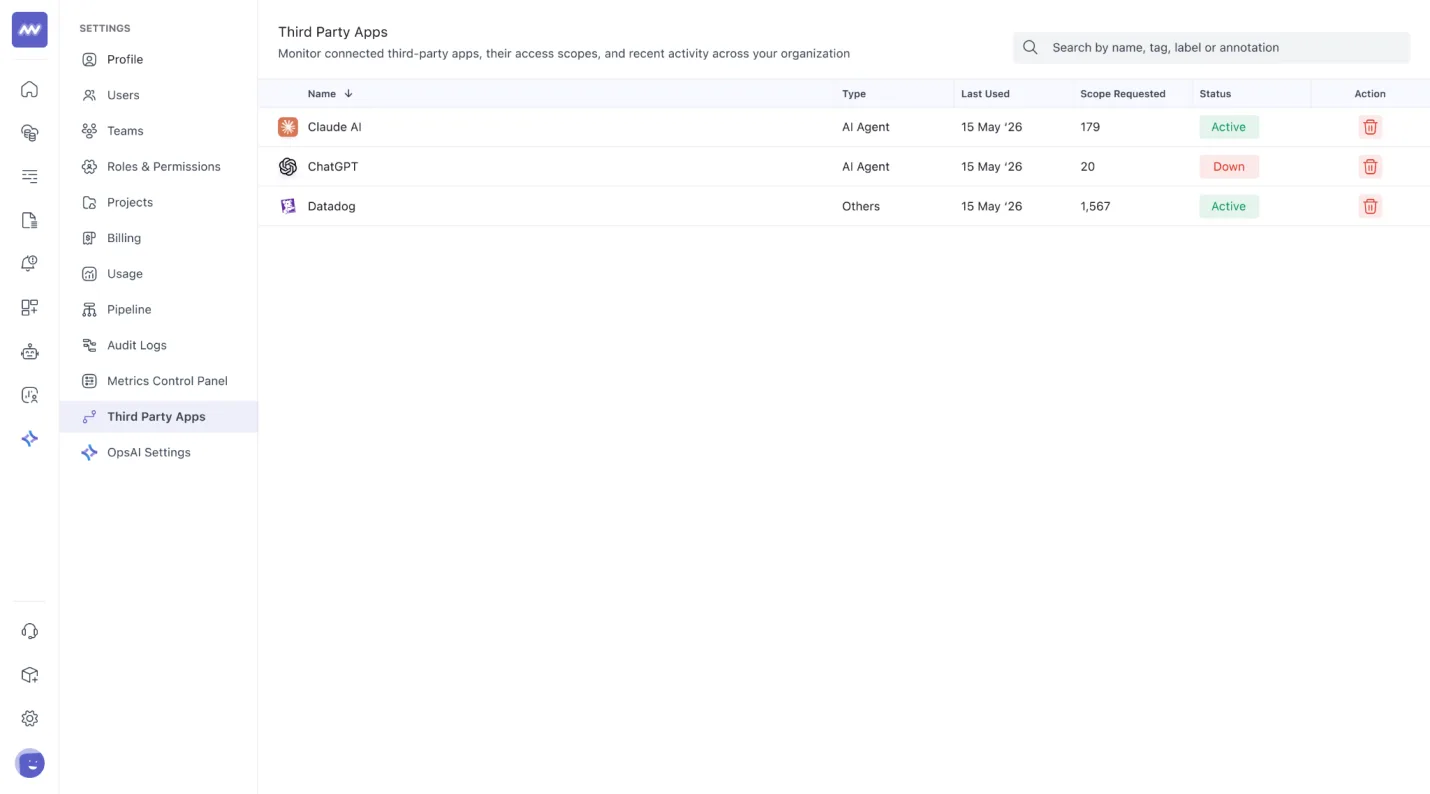Click the search magnifier icon
Image resolution: width=1430 pixels, height=794 pixels.
pyautogui.click(x=1030, y=47)
